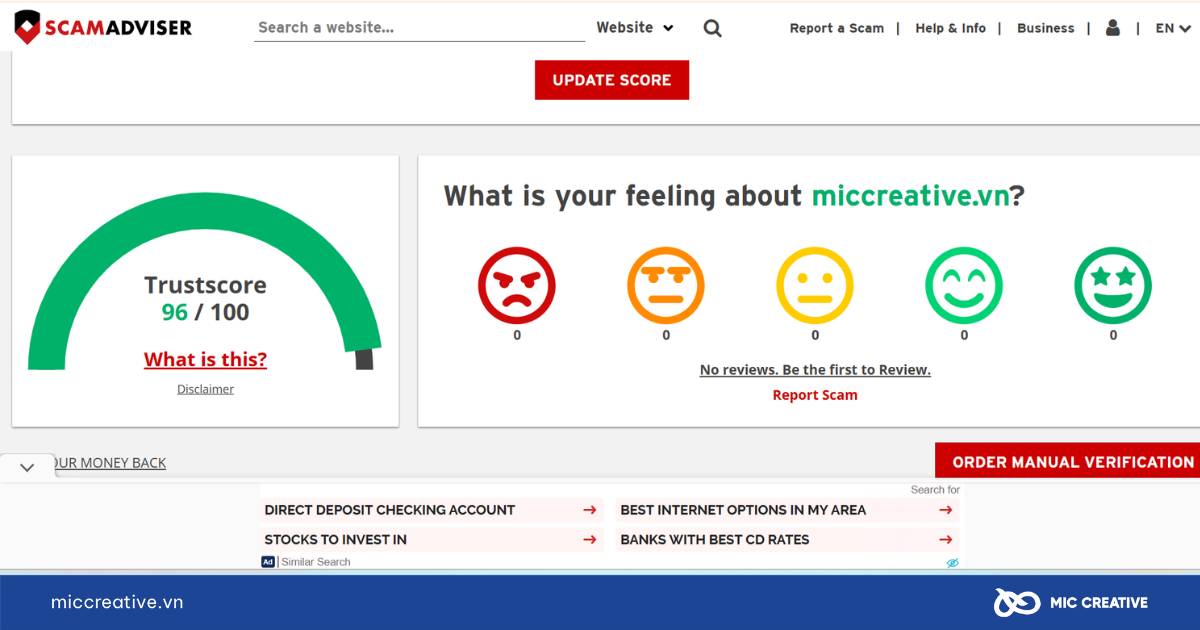Open Report a Scam menu item
The height and width of the screenshot is (630, 1200).
[837, 28]
